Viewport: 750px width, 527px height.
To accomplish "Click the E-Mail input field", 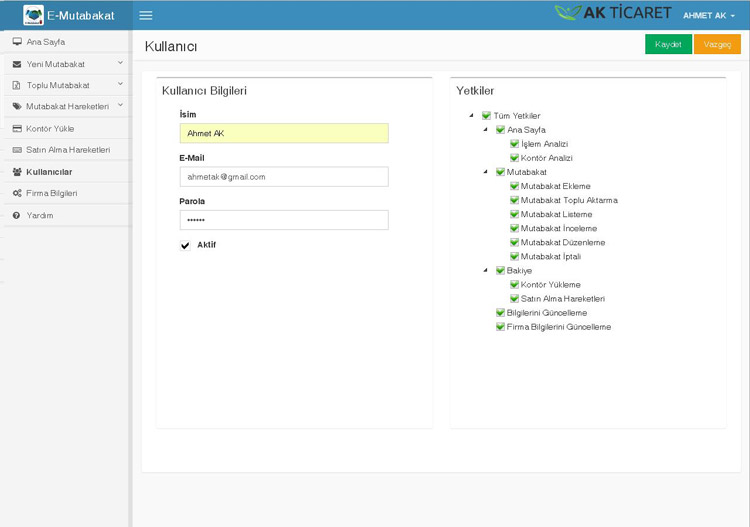I will (283, 177).
